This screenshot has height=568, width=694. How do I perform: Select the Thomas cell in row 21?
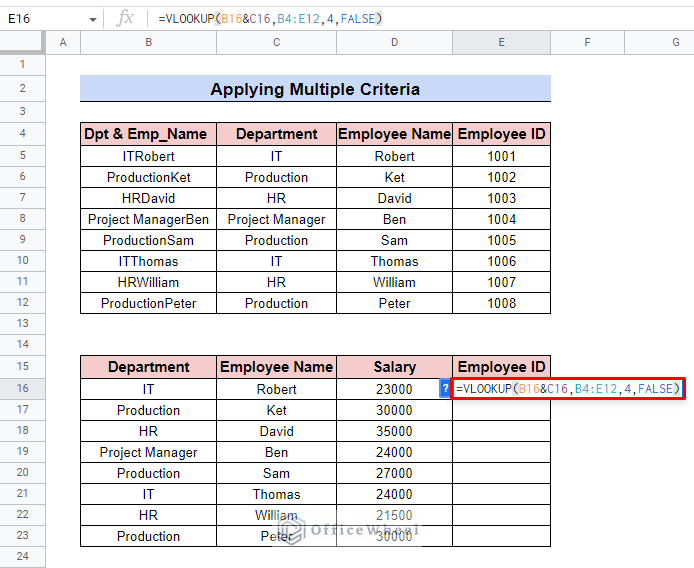(276, 494)
